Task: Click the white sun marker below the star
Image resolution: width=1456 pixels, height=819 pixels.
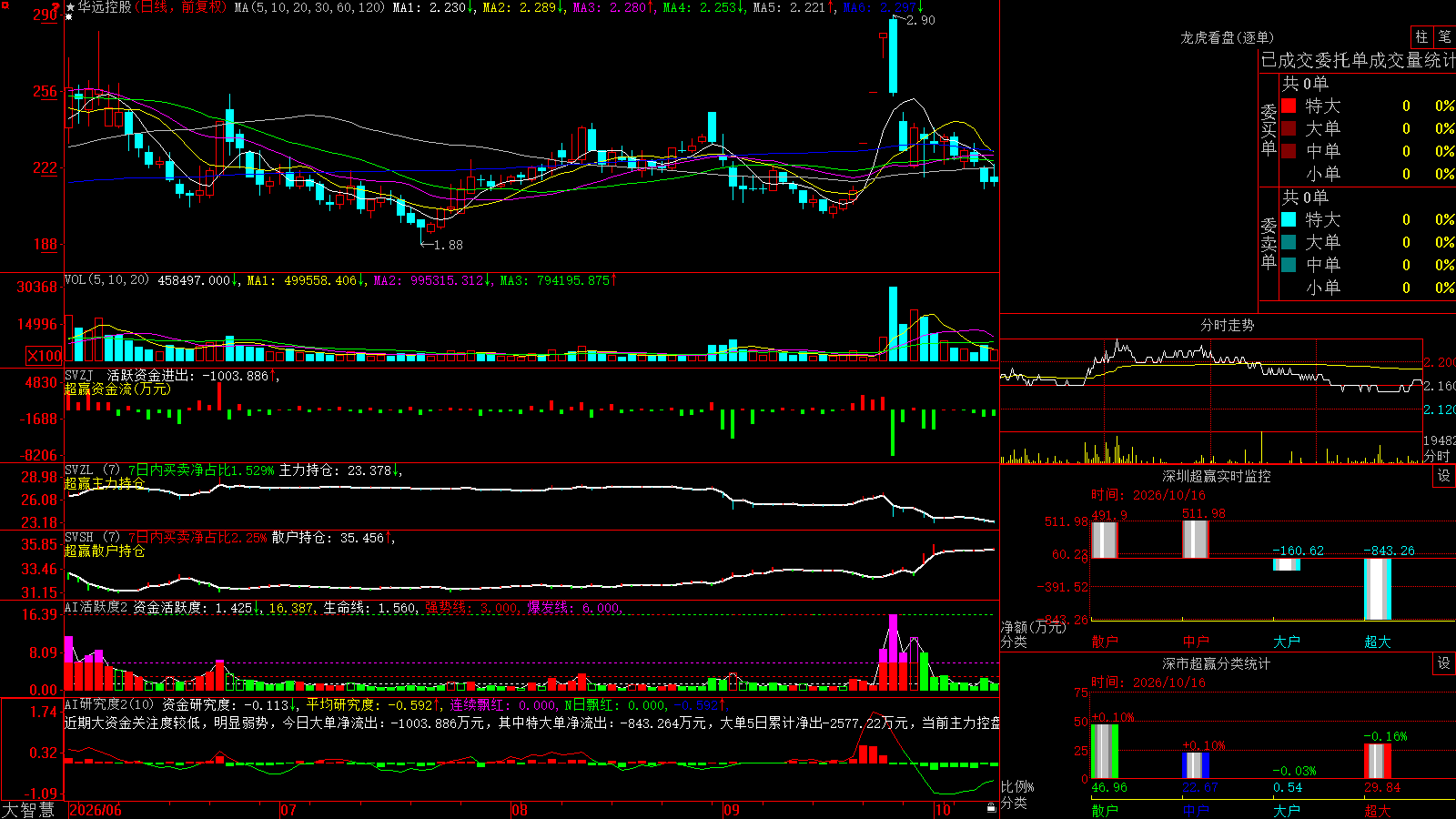Action: (69, 17)
